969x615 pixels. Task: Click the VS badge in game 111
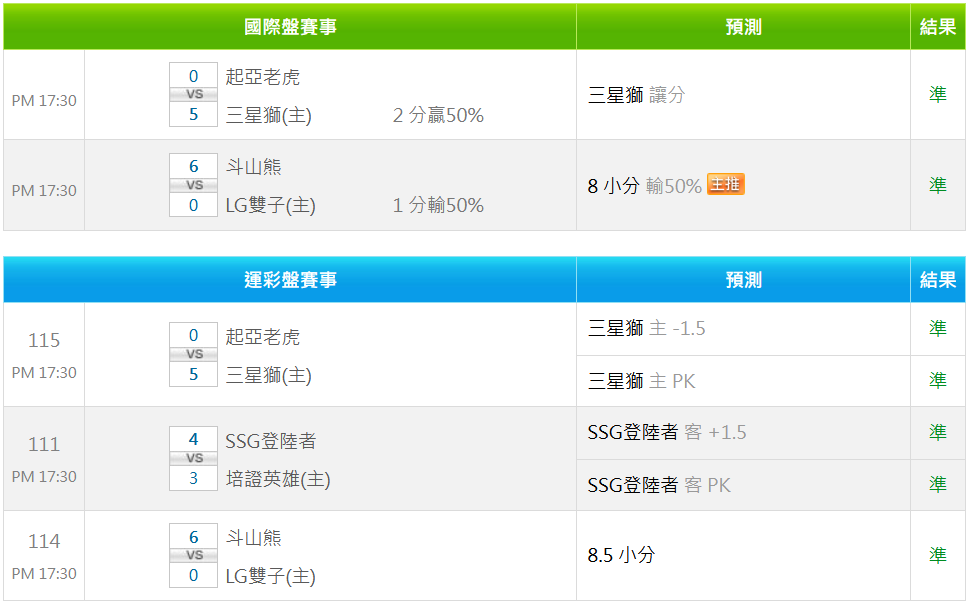tap(194, 458)
